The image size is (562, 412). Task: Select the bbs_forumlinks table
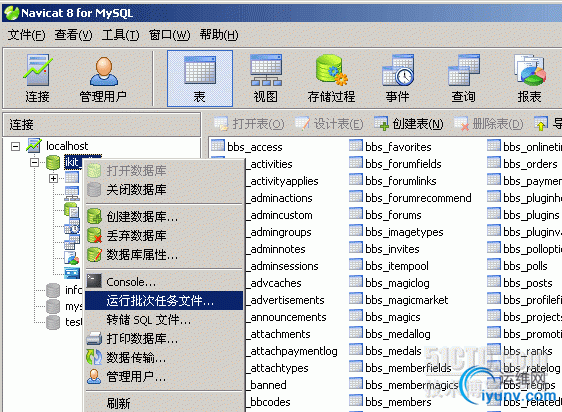(x=393, y=181)
